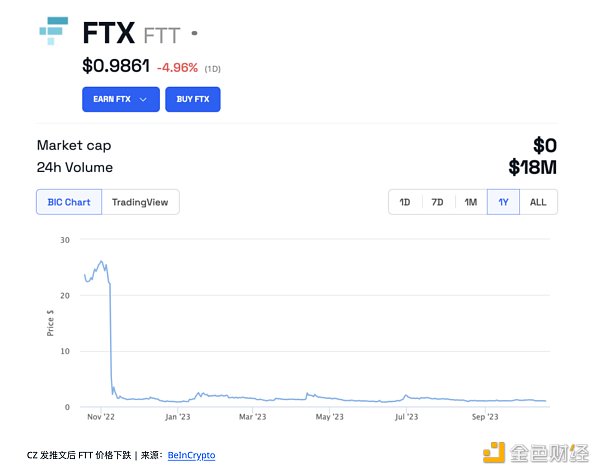Viewport: 600px width, 474px height.
Task: Click the small dot icon beside FTT
Action: (x=194, y=33)
